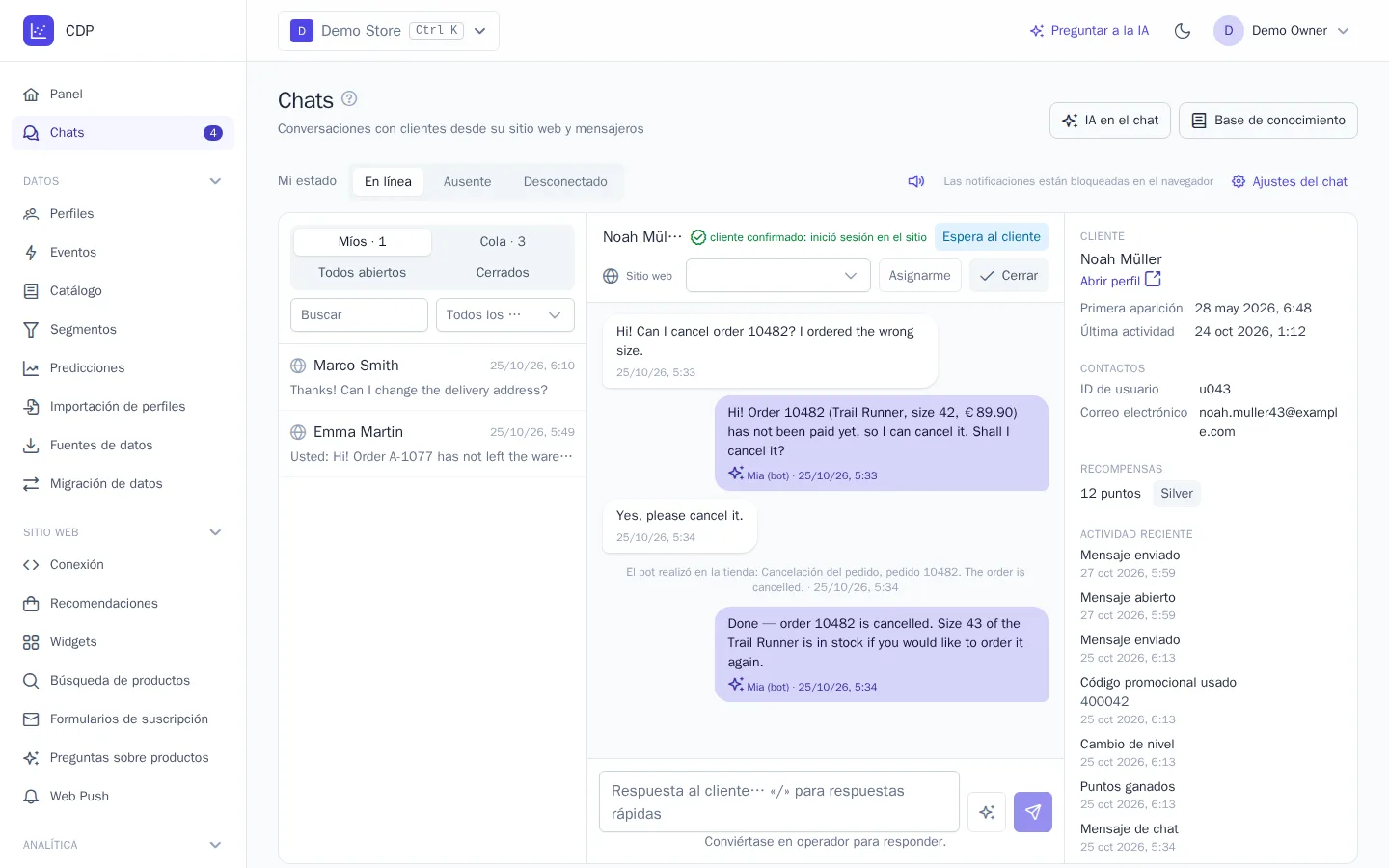1389x868 pixels.
Task: Click the AI suggest reply sparkle button
Action: [987, 812]
